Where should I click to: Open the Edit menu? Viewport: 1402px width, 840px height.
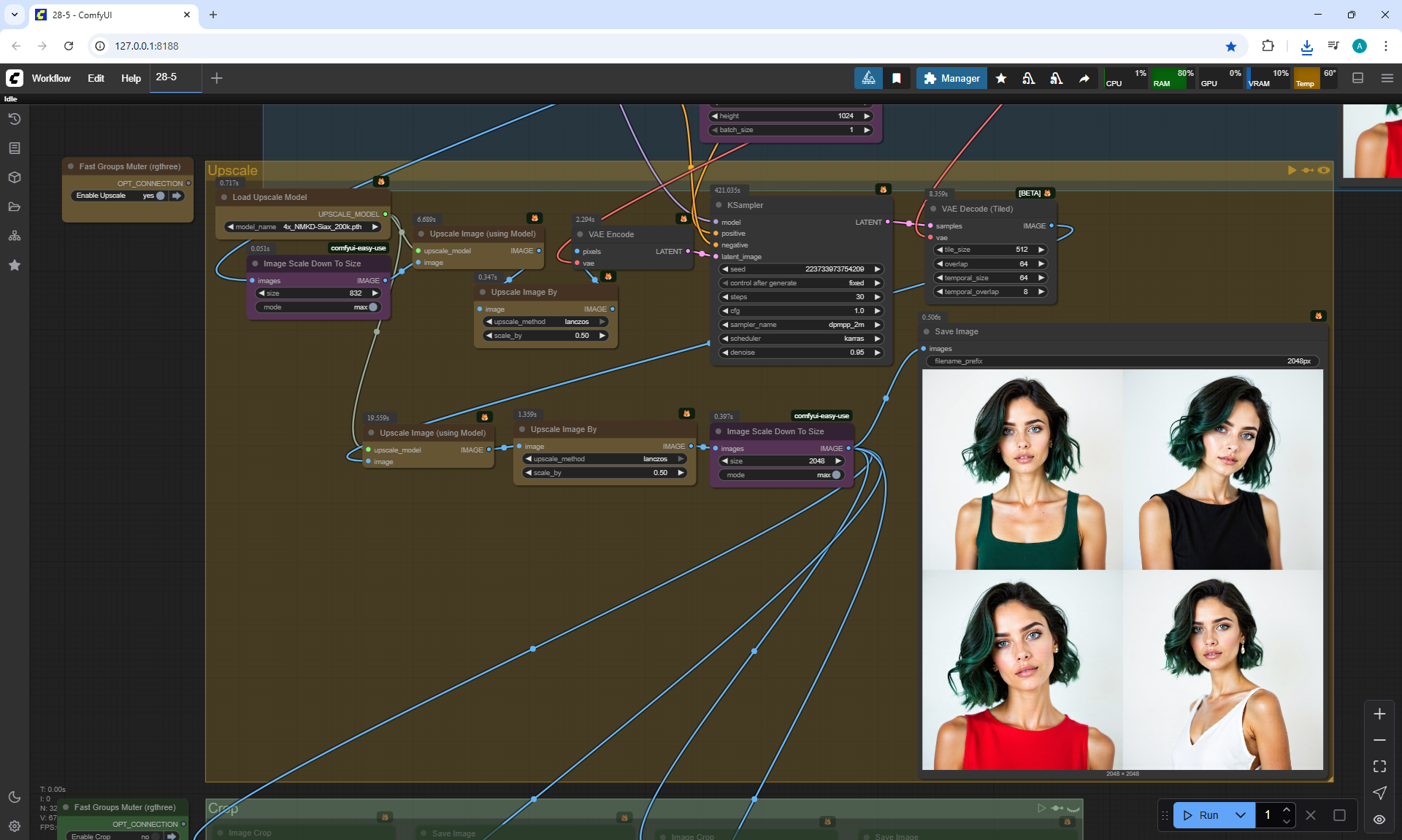96,78
